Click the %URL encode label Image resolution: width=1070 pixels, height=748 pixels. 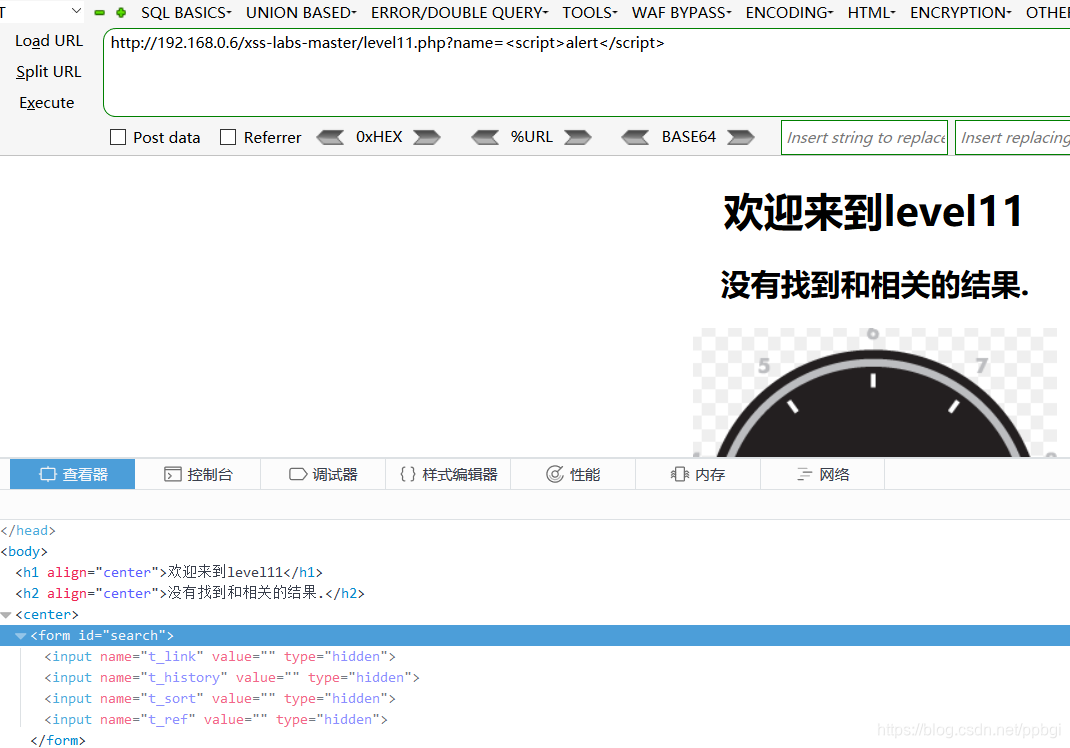532,137
